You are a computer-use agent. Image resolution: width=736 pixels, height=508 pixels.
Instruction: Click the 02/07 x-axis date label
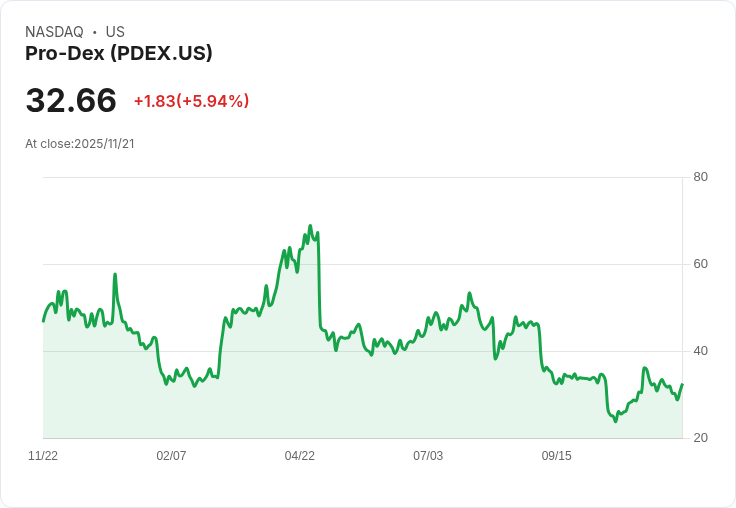coord(171,456)
